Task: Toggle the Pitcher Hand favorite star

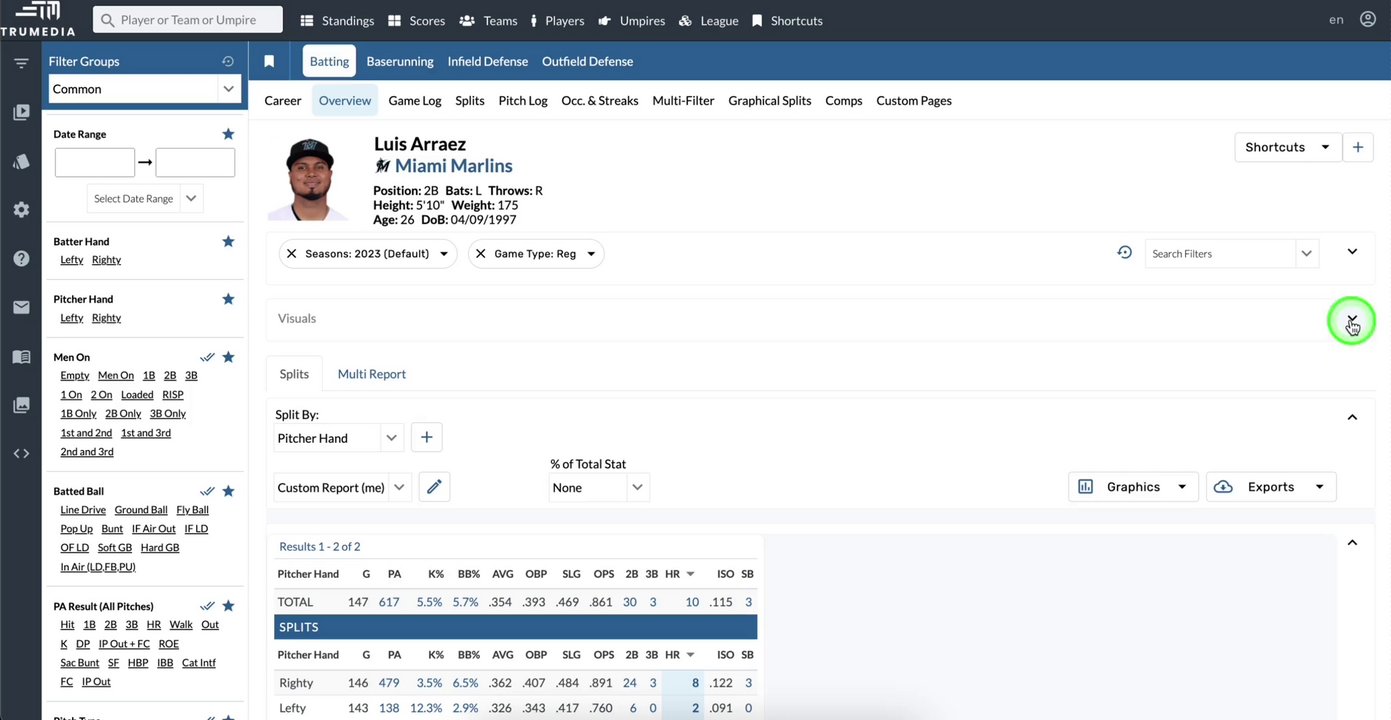Action: (x=228, y=299)
